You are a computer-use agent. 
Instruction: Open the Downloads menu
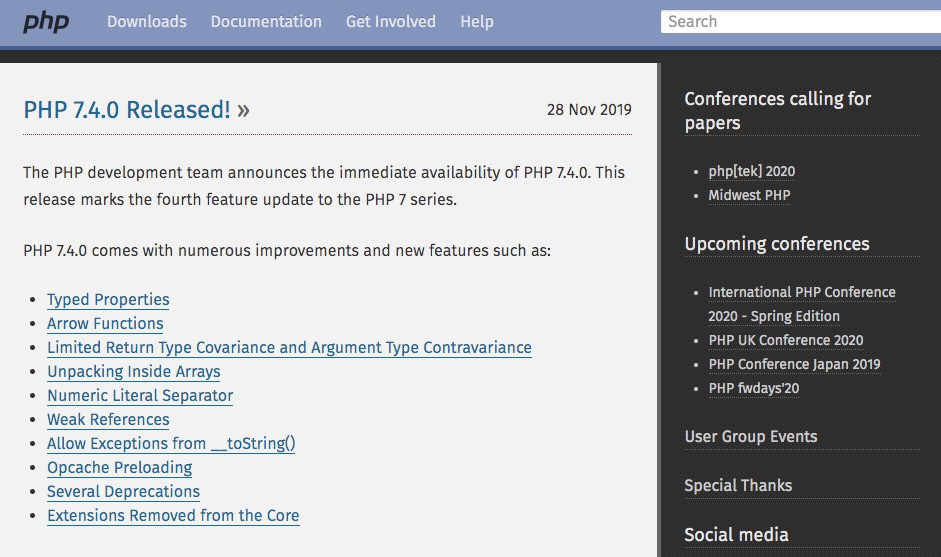pos(146,21)
